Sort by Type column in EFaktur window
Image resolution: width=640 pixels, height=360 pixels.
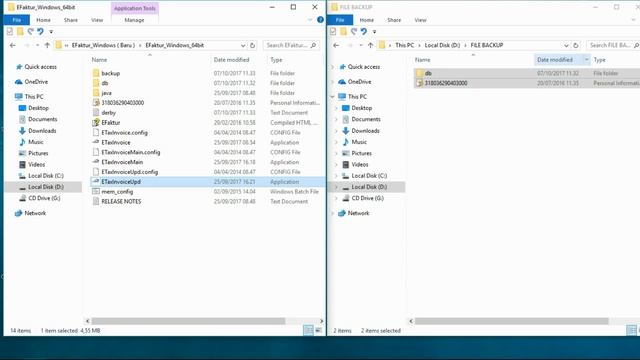click(276, 60)
